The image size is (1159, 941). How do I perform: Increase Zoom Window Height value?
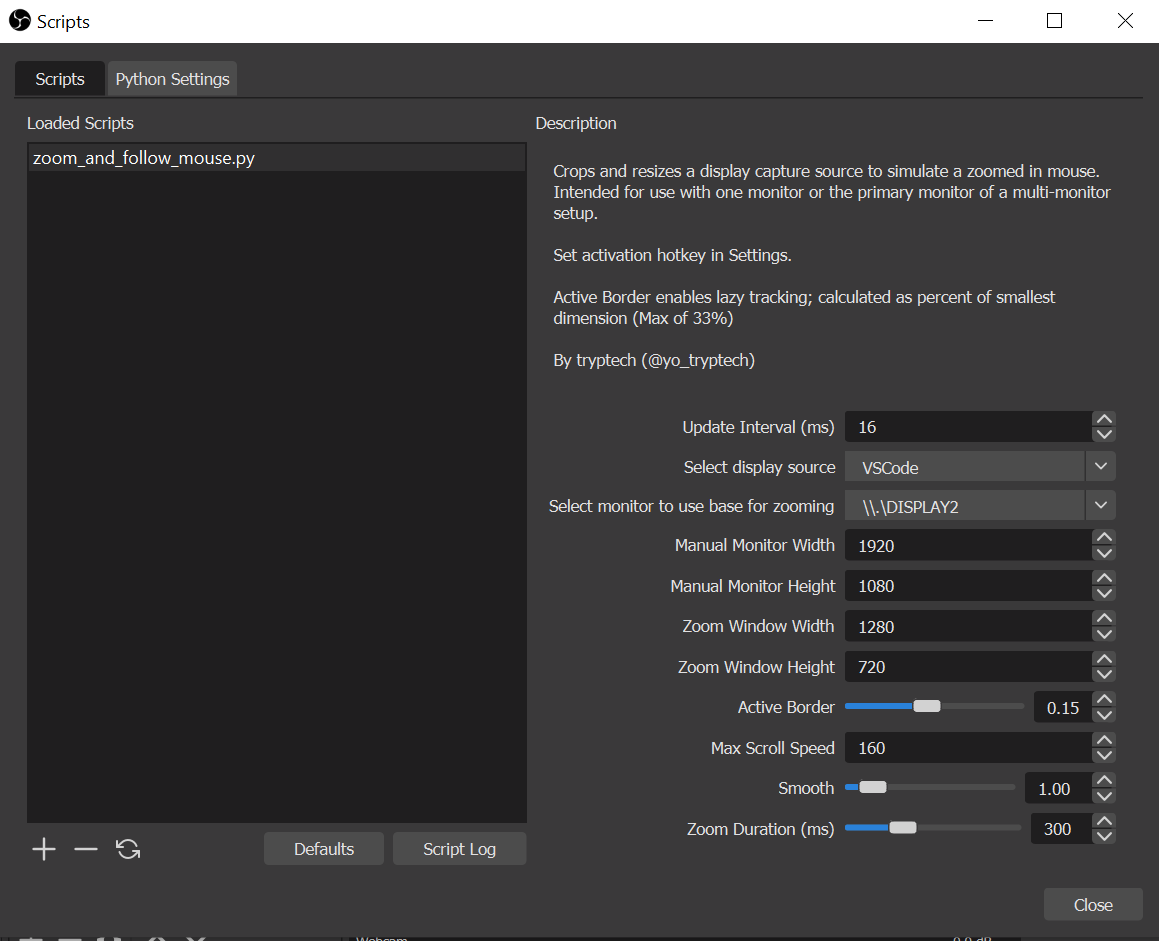tap(1104, 659)
